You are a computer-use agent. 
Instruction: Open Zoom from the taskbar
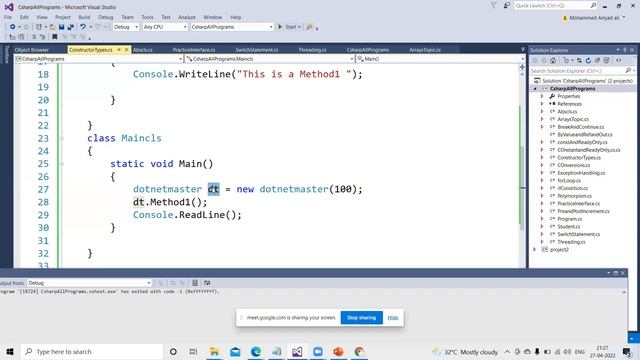point(318,351)
